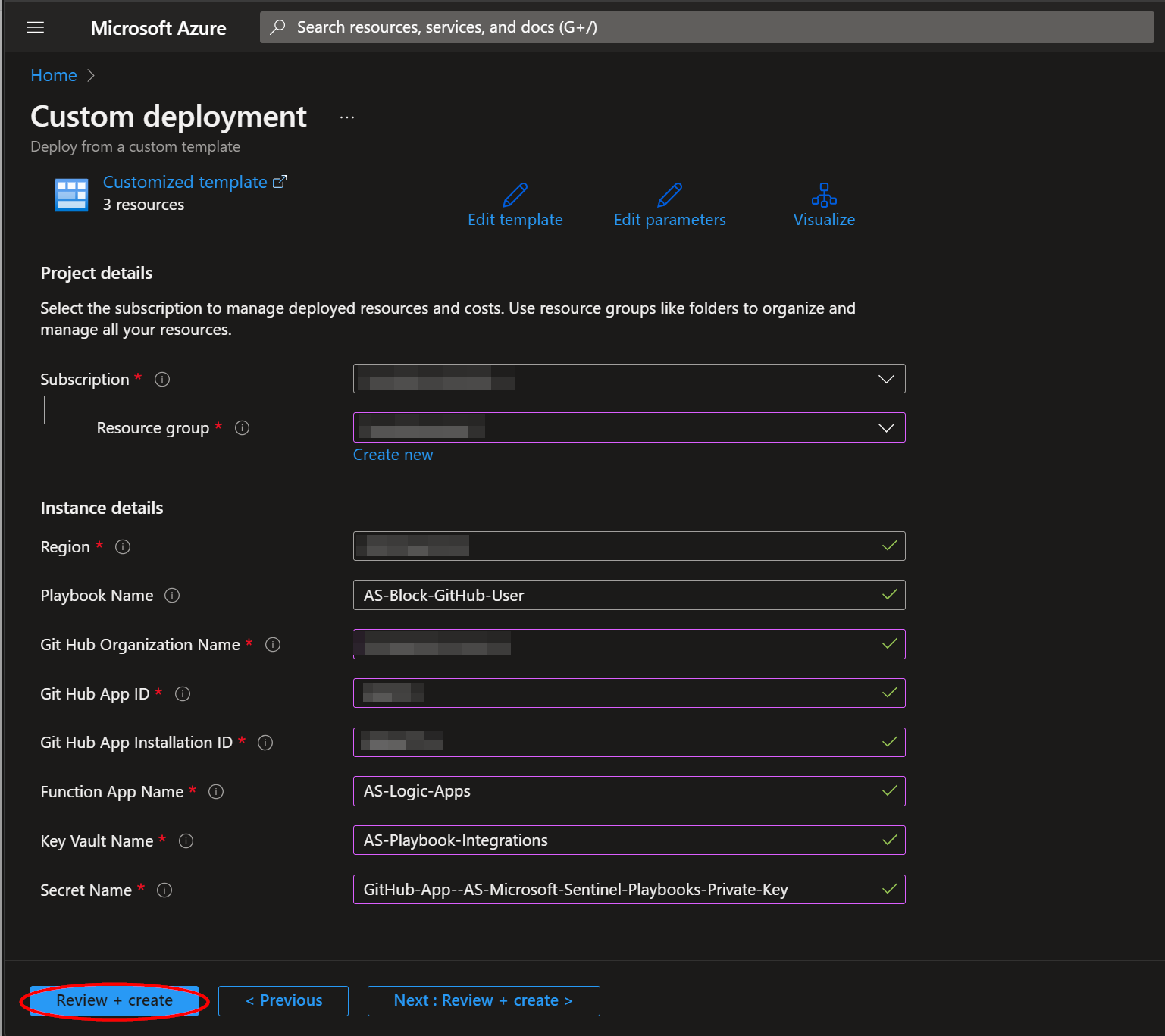Click the Visualize diagram icon
The image size is (1165, 1036).
click(824, 195)
